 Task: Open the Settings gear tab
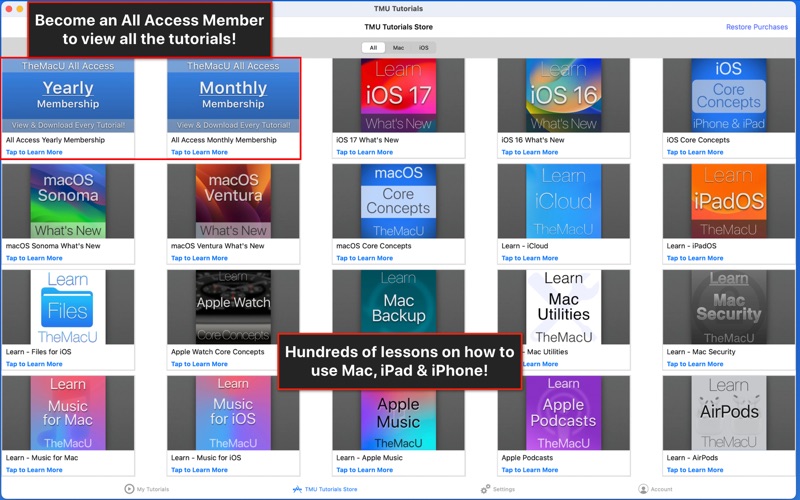(485, 489)
